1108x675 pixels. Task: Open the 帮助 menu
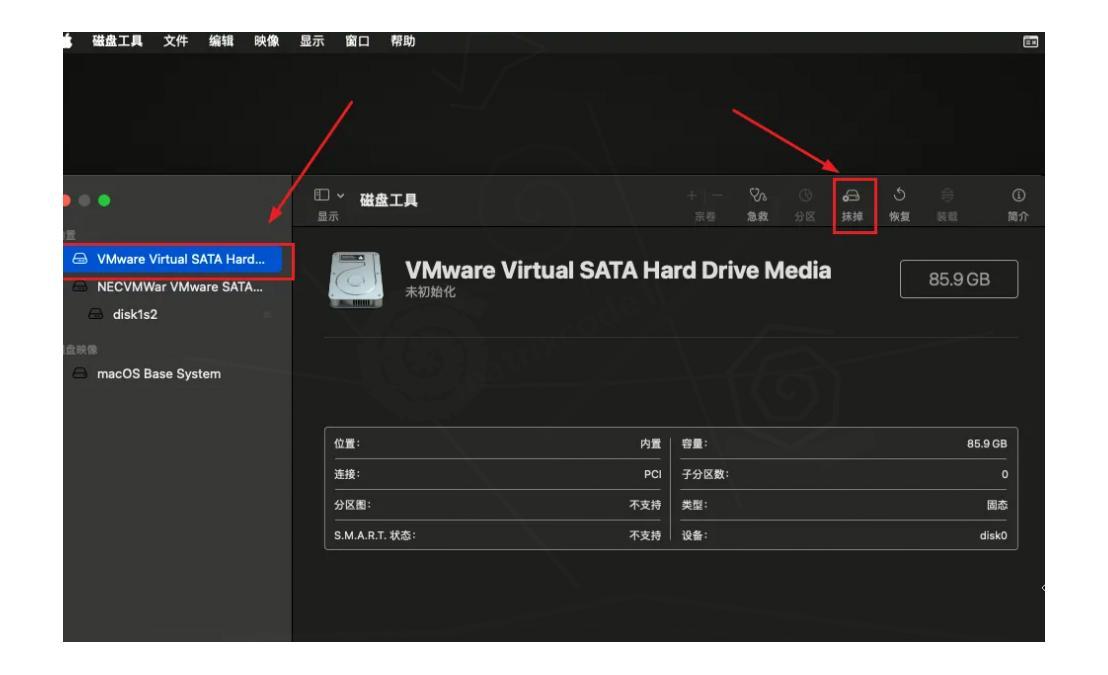(x=403, y=41)
